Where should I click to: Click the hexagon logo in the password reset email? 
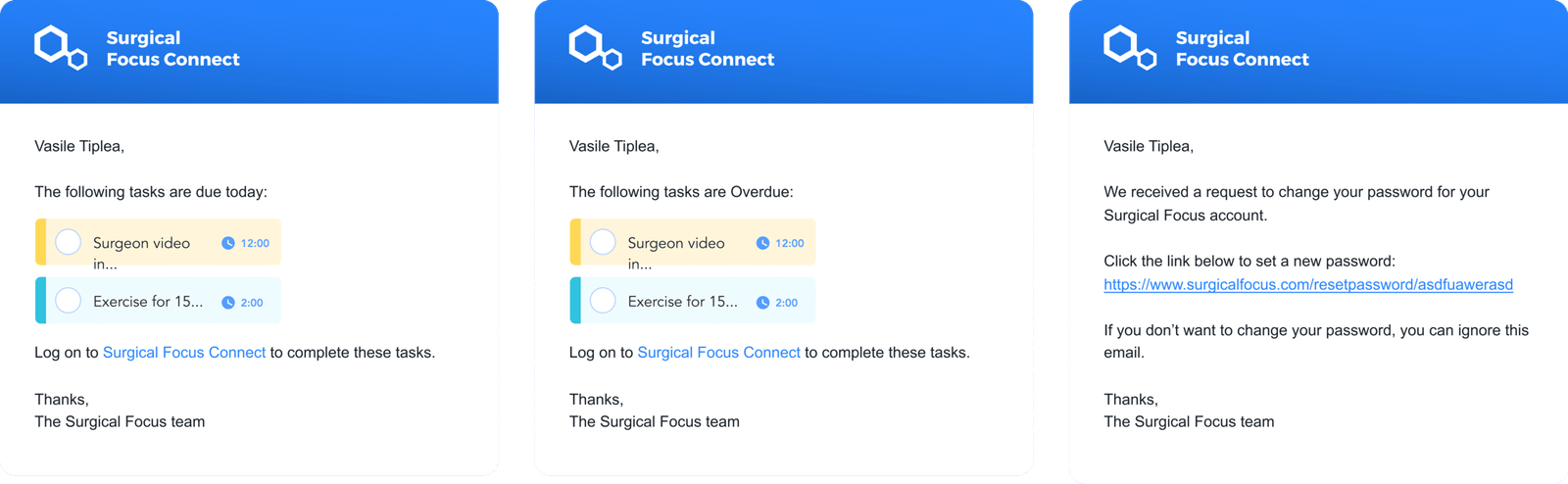click(x=1130, y=48)
